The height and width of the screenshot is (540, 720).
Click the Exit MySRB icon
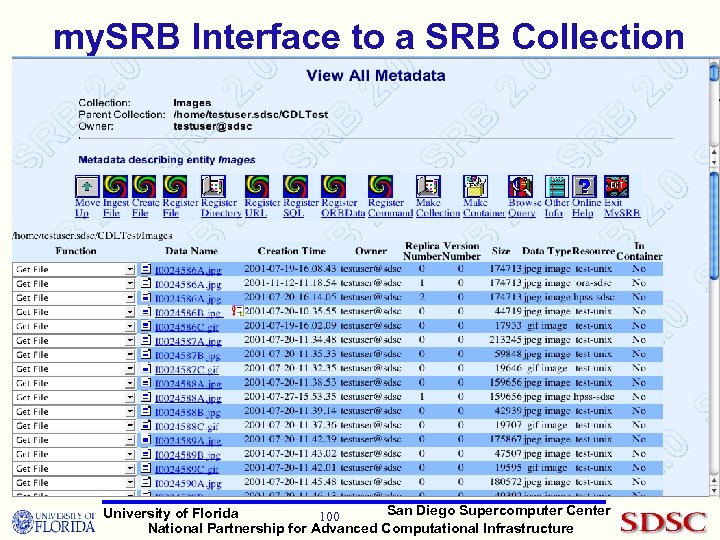pos(616,186)
